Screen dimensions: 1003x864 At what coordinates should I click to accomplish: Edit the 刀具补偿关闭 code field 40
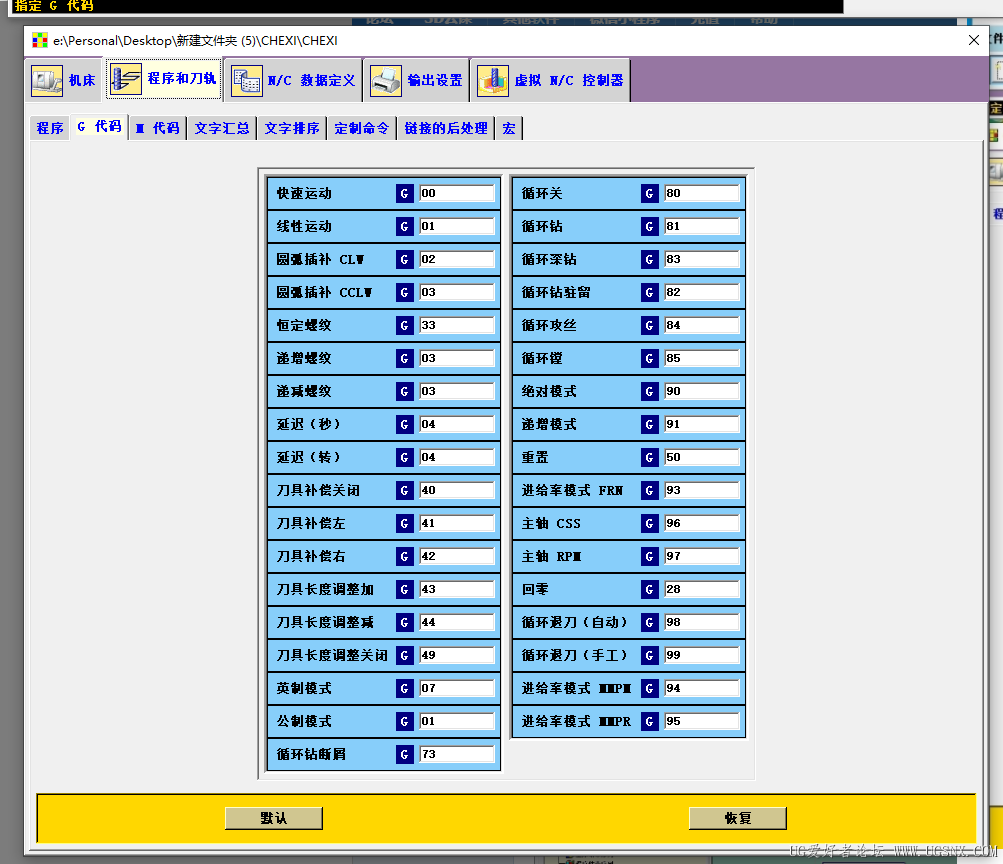[457, 491]
